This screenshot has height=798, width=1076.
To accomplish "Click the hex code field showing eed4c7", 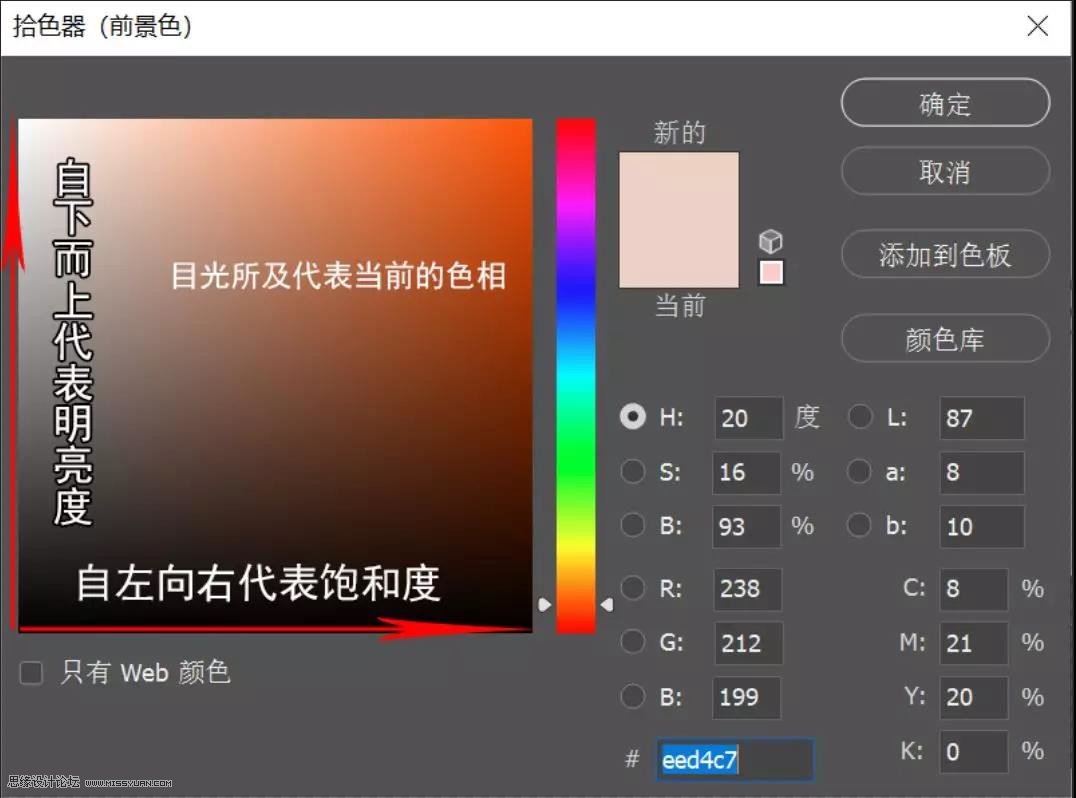I will tap(735, 760).
